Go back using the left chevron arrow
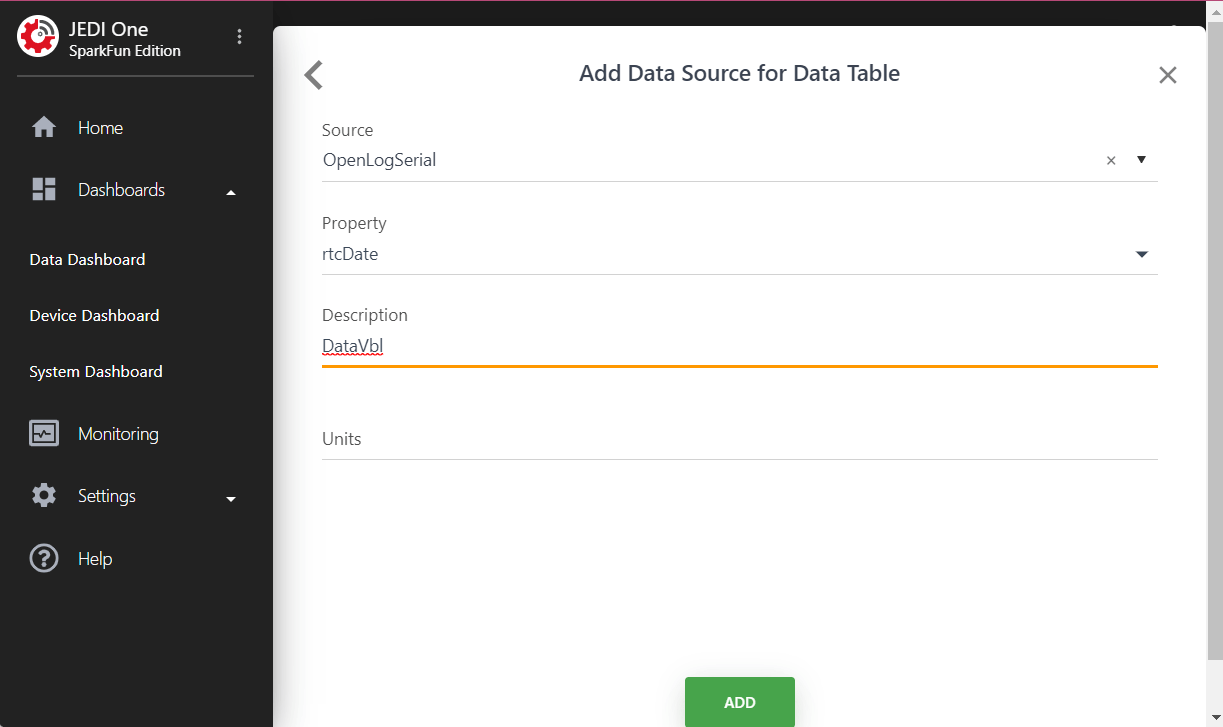1223x727 pixels. pos(314,75)
